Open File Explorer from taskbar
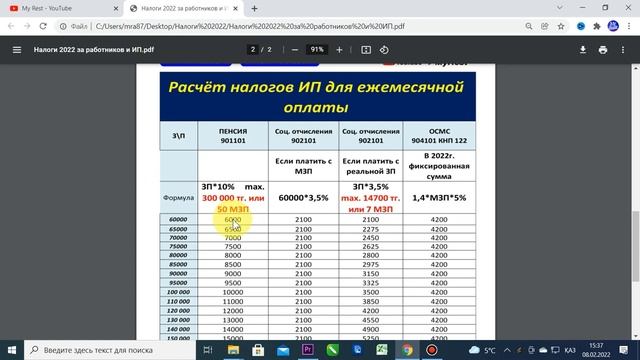Screen dimensions: 640x360 [233, 350]
